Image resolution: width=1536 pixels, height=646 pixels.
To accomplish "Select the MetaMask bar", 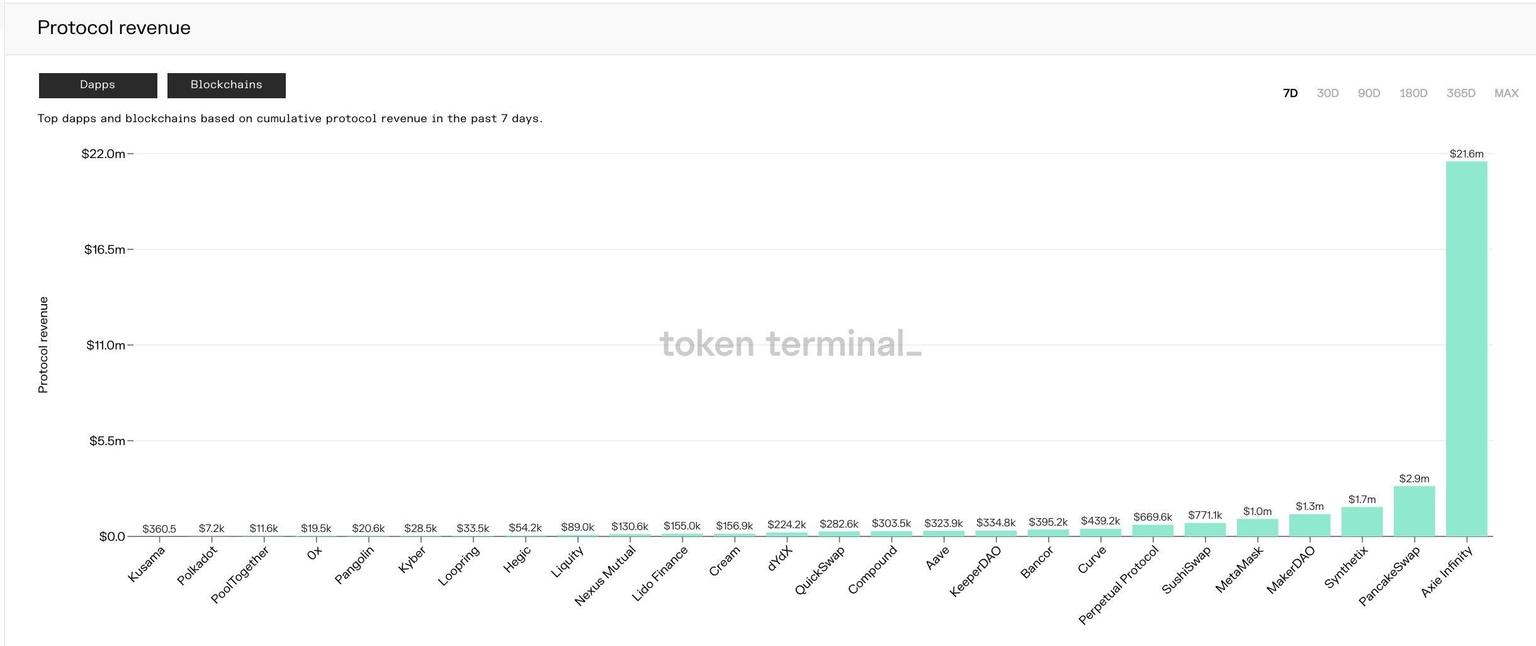I will point(1257,527).
